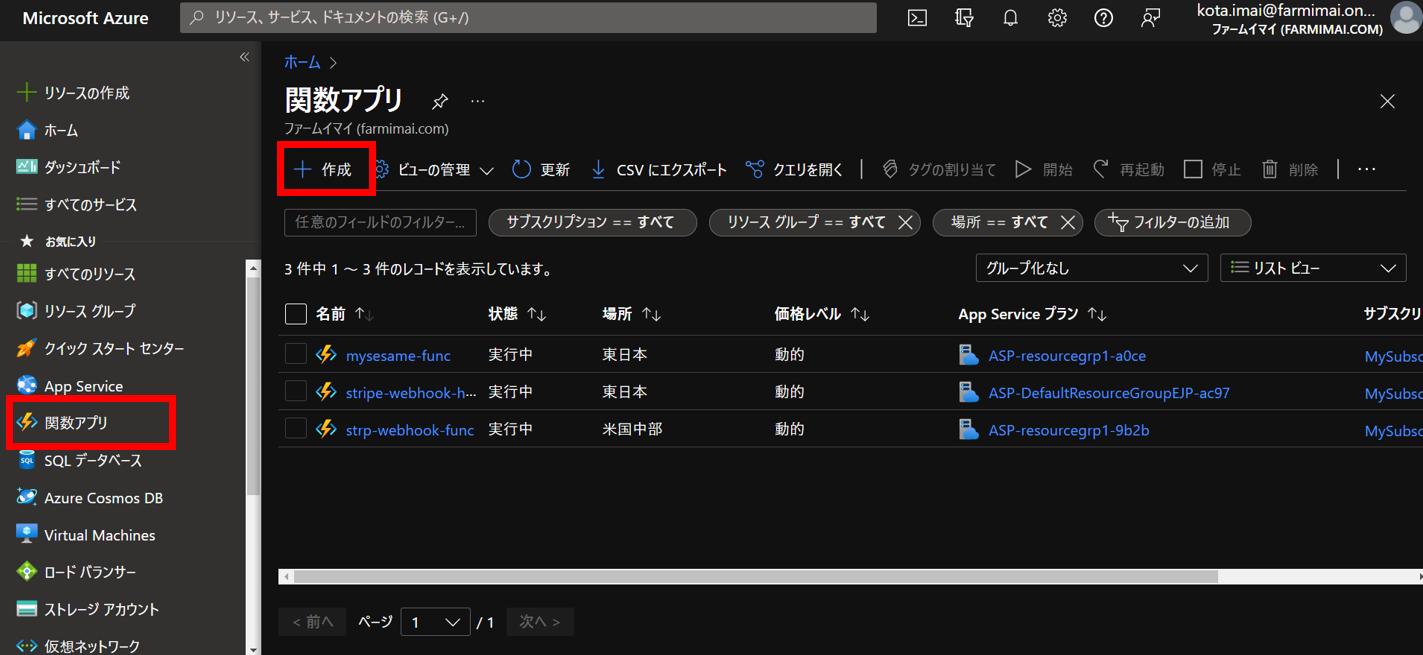Open the mysesame-func link
1423x655 pixels.
tap(398, 355)
